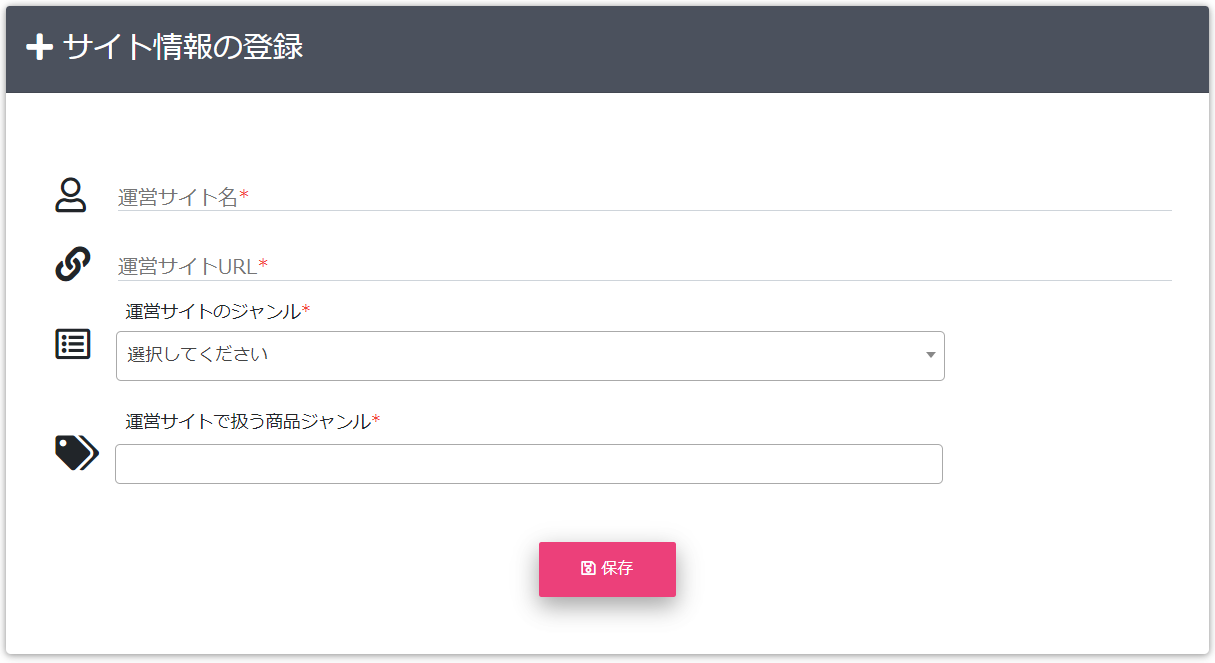The width and height of the screenshot is (1215, 663).
Task: Click the 選択してください placeholder text
Action: point(198,355)
